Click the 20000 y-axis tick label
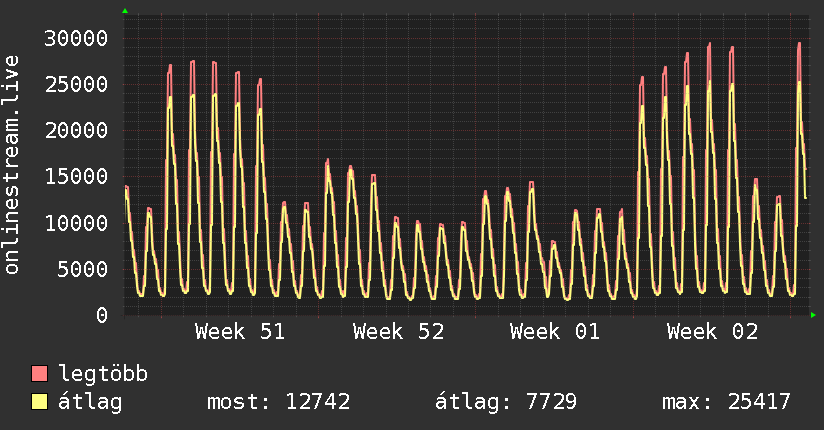Screen dimensions: 824x430 (78, 131)
